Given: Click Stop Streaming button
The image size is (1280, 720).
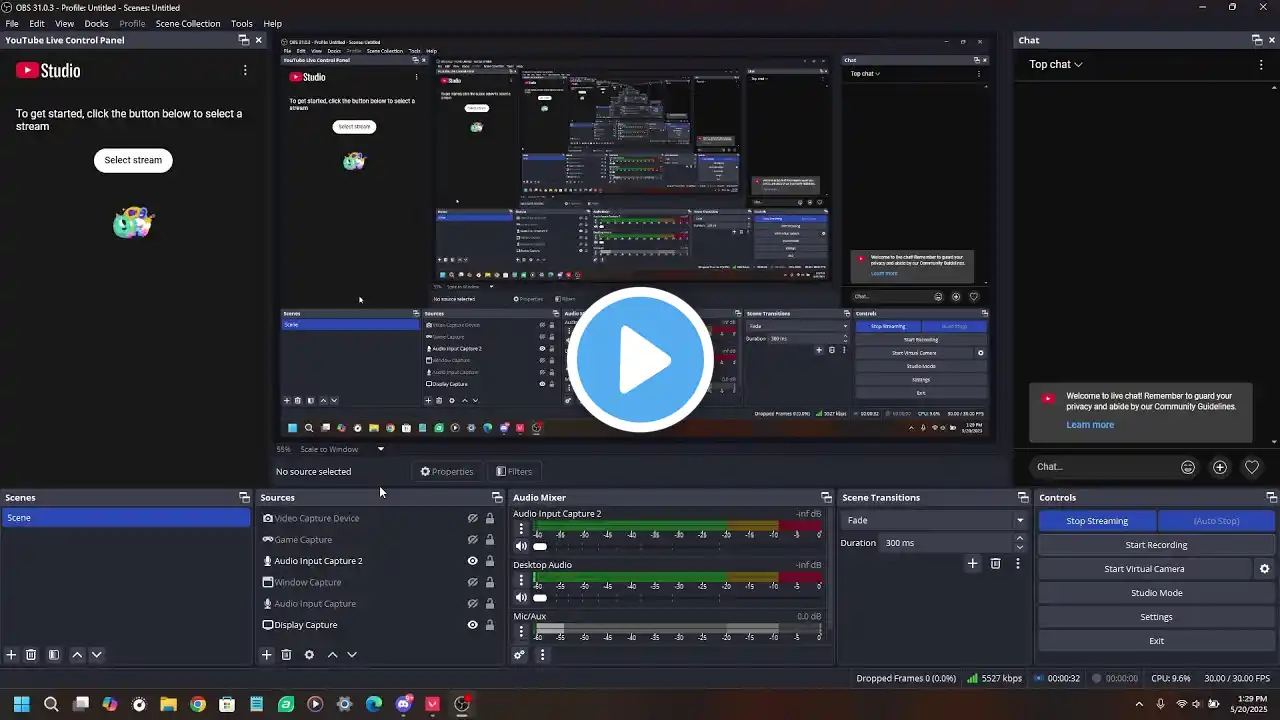Looking at the screenshot, I should tap(1097, 521).
